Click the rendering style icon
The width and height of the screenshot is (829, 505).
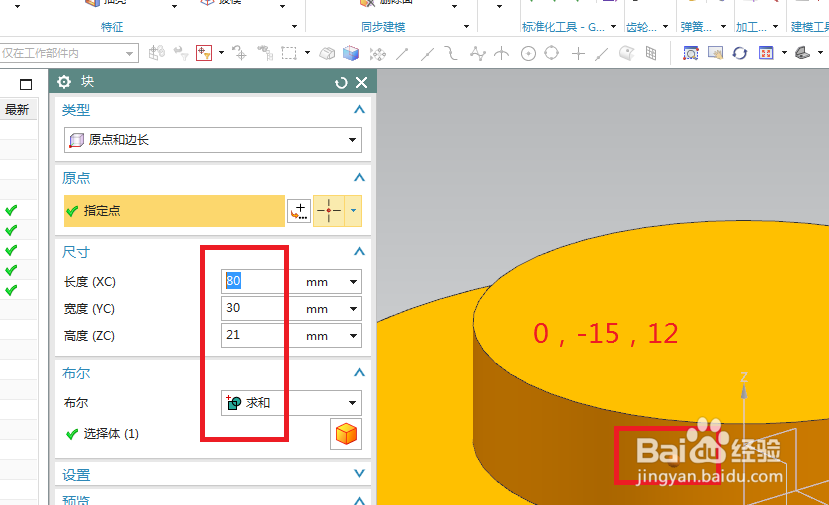(803, 53)
